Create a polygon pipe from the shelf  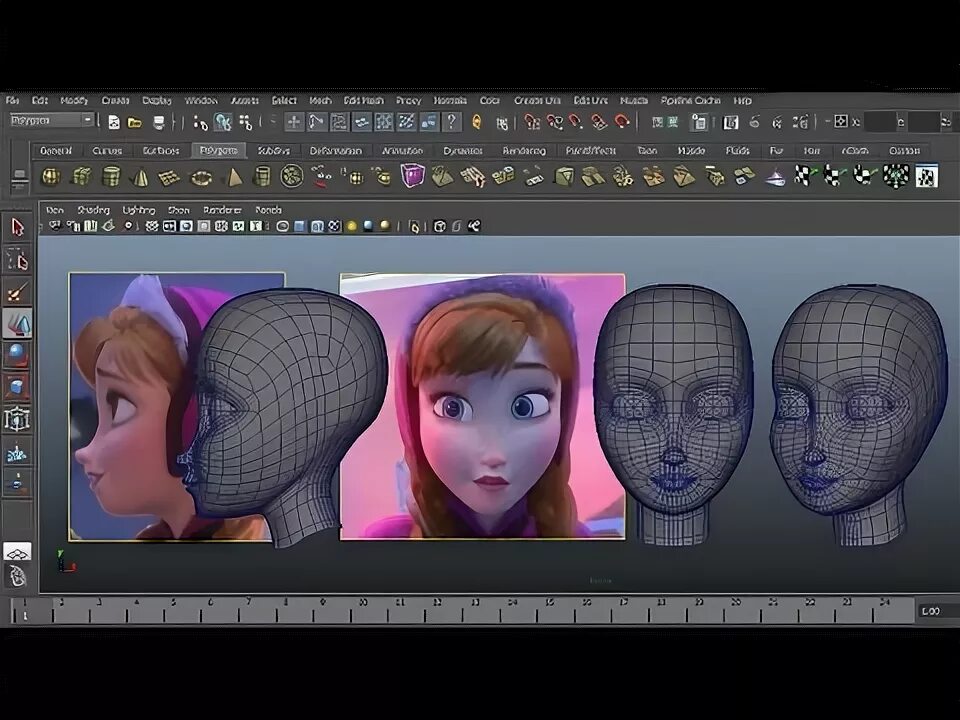click(x=262, y=177)
